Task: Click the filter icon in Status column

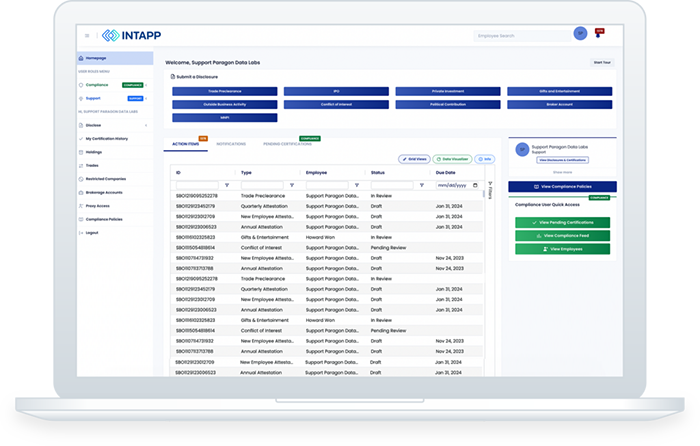Action: (422, 185)
